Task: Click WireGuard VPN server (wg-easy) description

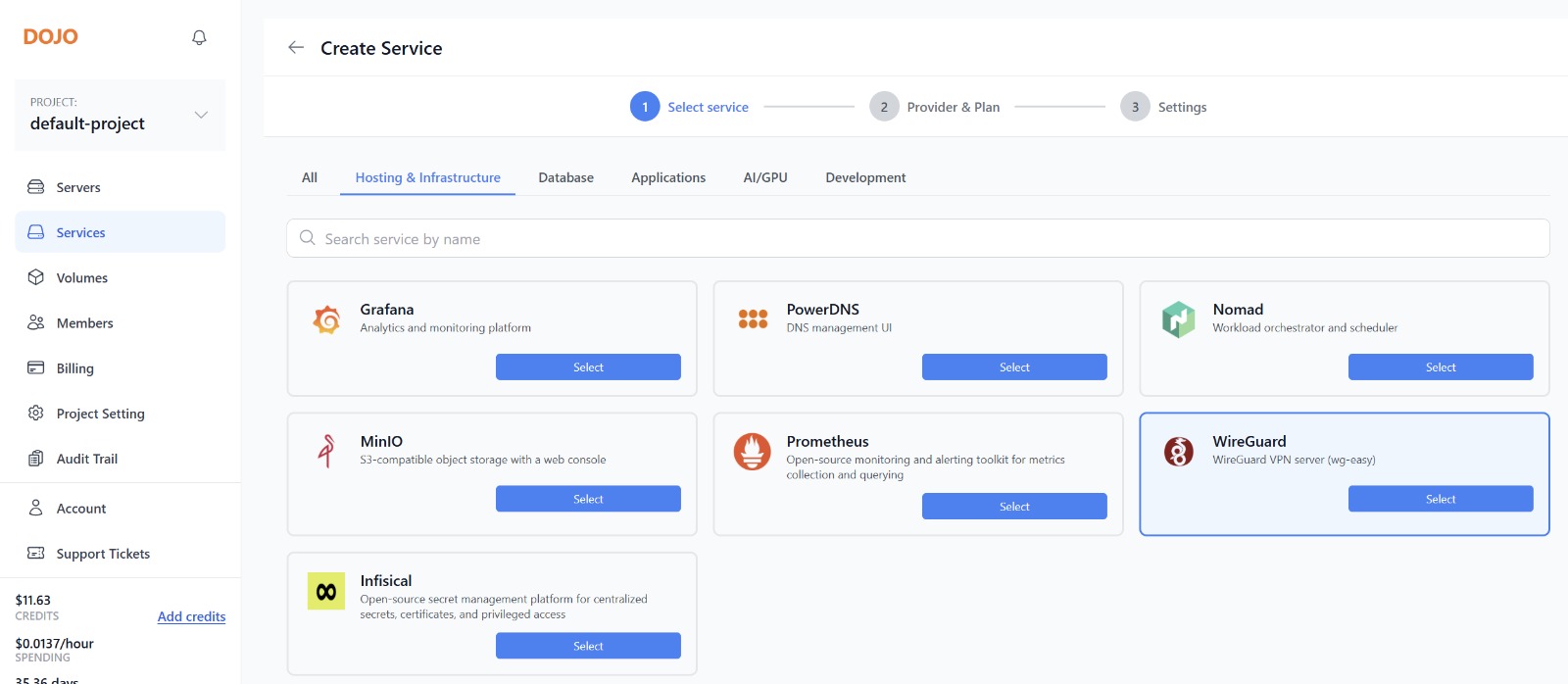Action: (1294, 460)
